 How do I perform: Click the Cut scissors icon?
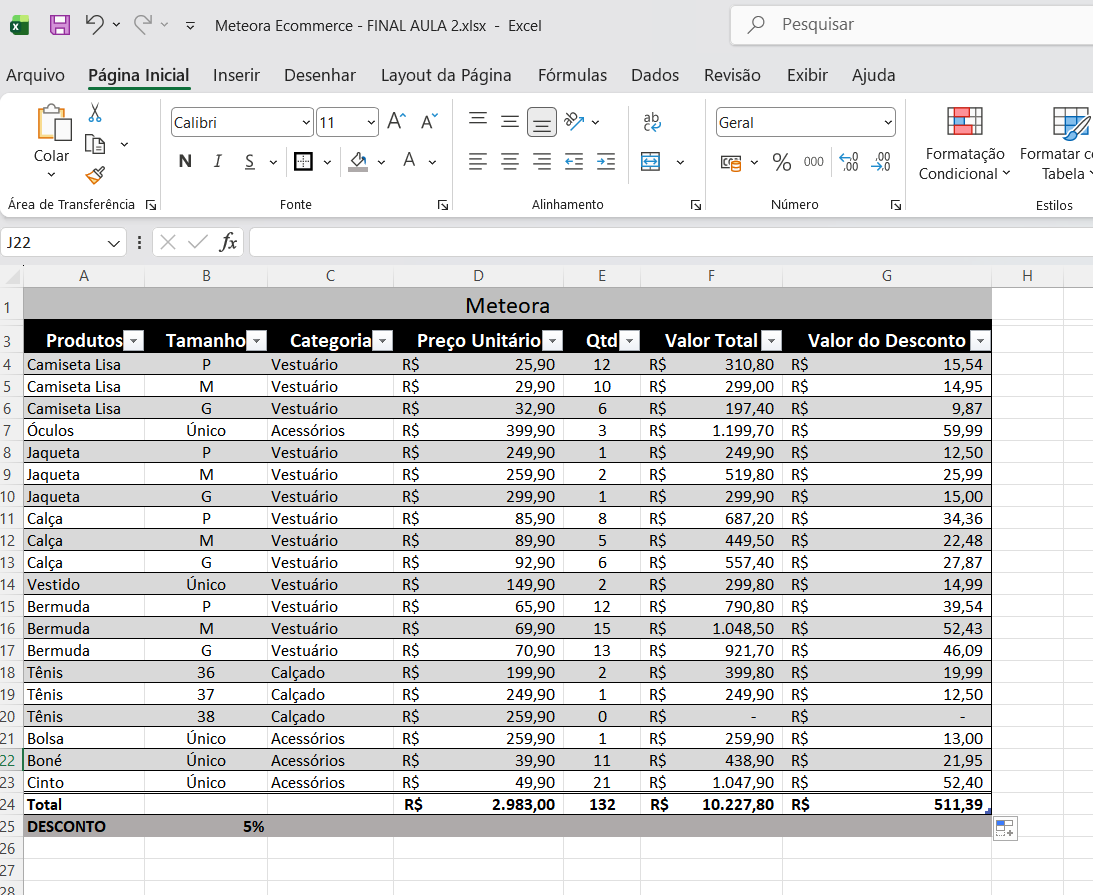tap(95, 112)
